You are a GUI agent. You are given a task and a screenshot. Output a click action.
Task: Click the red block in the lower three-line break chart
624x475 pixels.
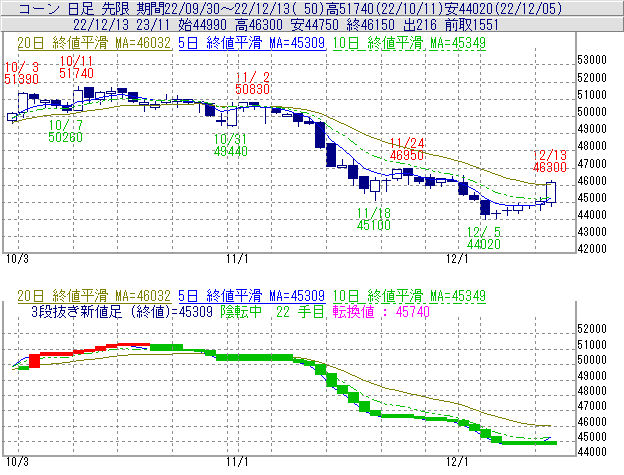(35, 361)
